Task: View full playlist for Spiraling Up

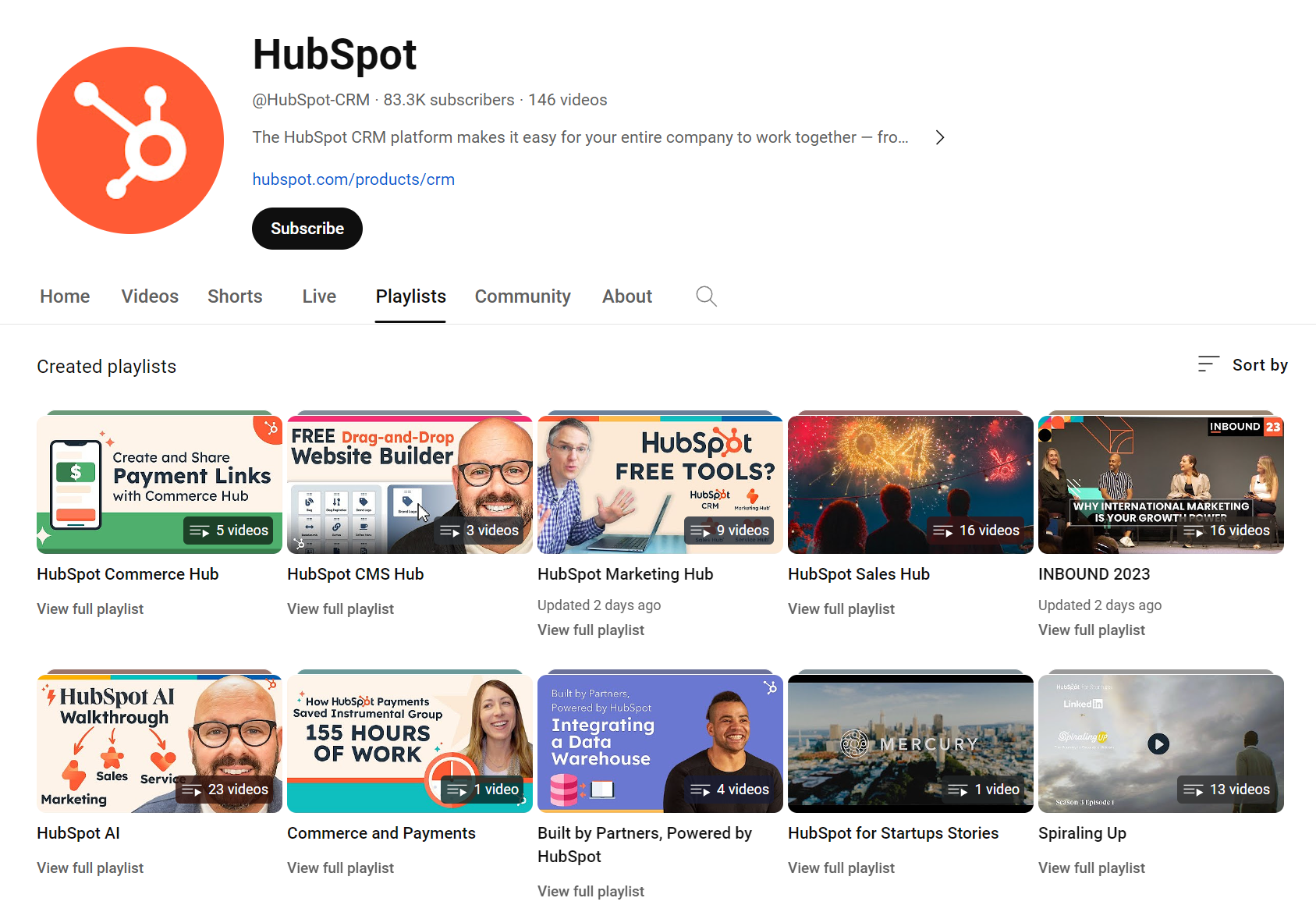Action: pyautogui.click(x=1091, y=868)
